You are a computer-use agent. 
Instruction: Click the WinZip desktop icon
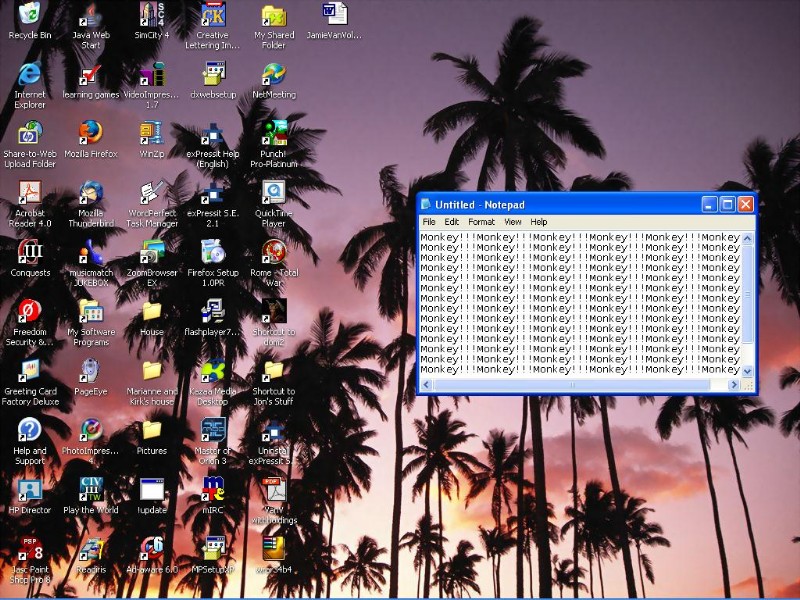click(152, 133)
